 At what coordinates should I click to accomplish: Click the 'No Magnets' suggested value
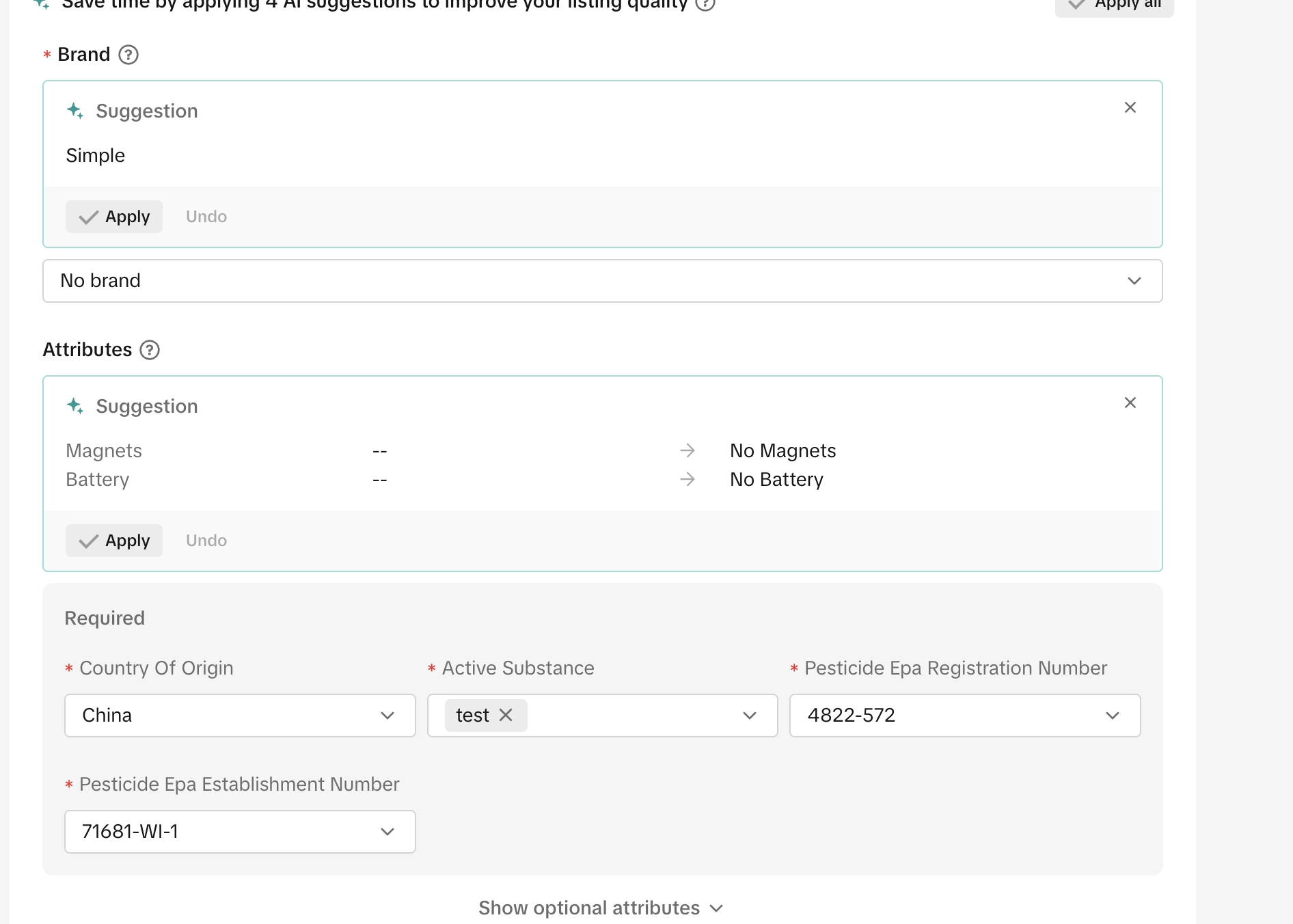pyautogui.click(x=782, y=451)
